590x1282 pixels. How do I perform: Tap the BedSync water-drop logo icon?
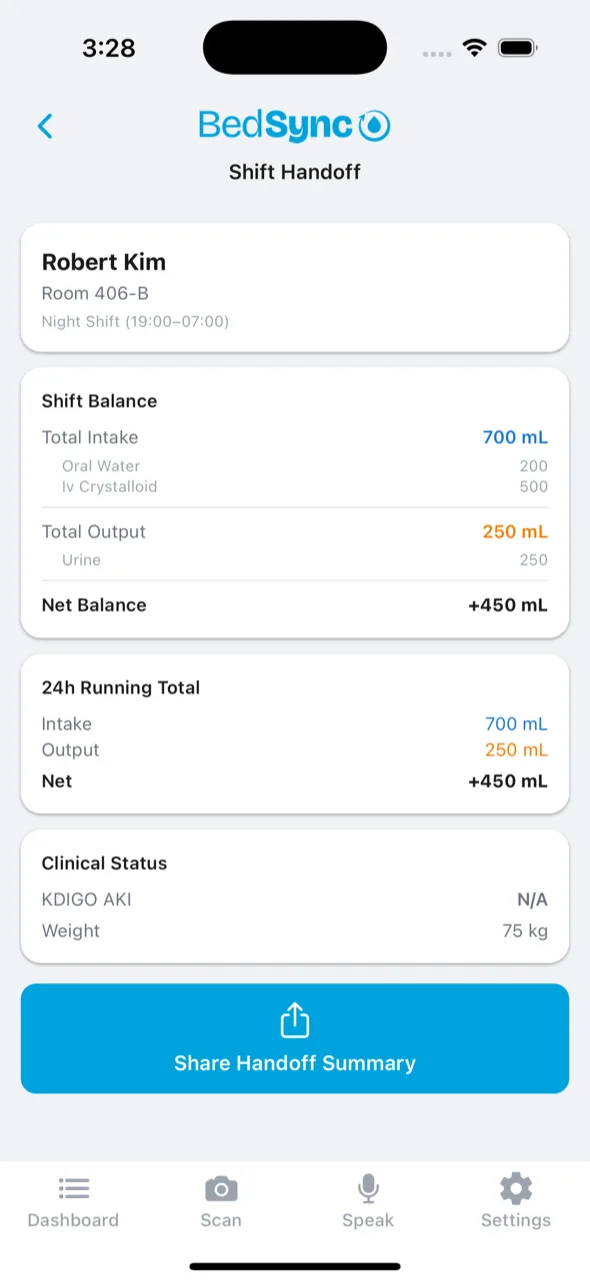375,126
